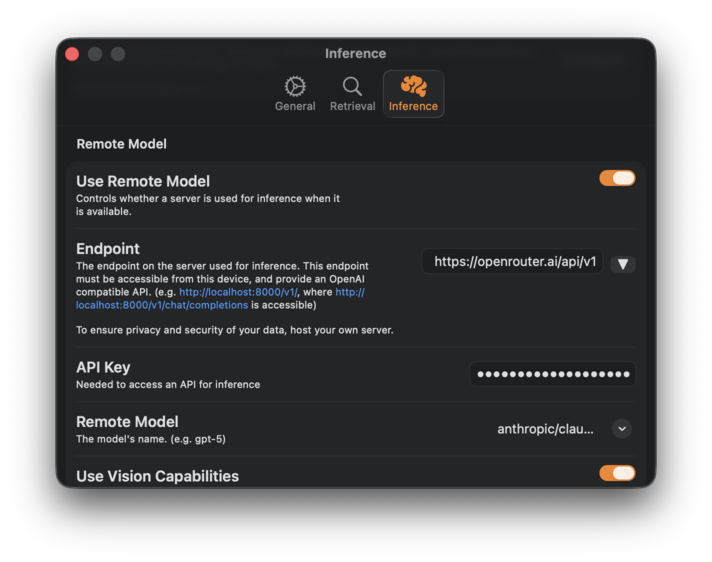712x562 pixels.
Task: Click the Inference window title text
Action: pyautogui.click(x=355, y=54)
